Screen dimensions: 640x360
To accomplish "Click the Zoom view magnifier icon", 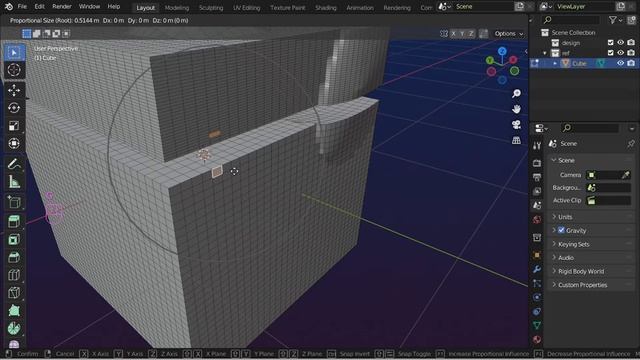I will point(516,93).
